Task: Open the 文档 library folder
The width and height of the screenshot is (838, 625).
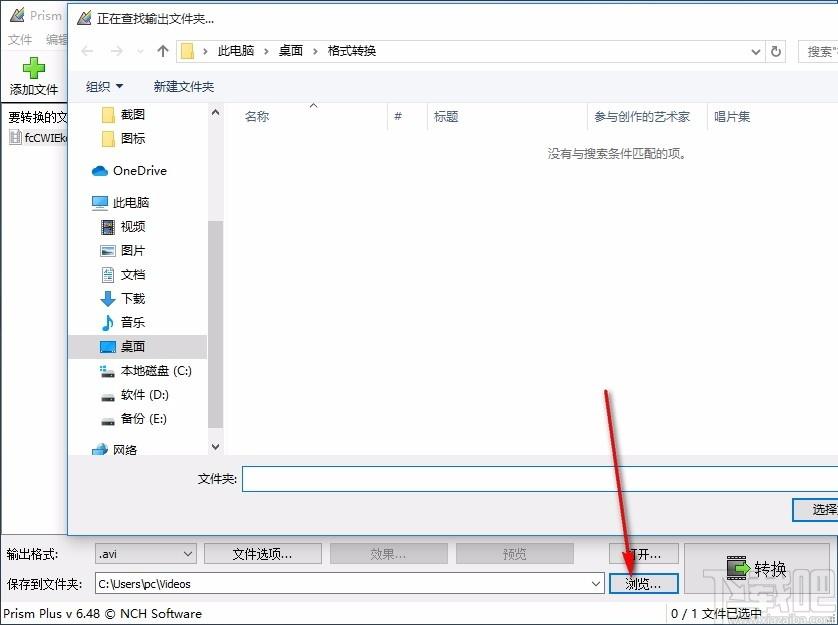Action: [123, 275]
